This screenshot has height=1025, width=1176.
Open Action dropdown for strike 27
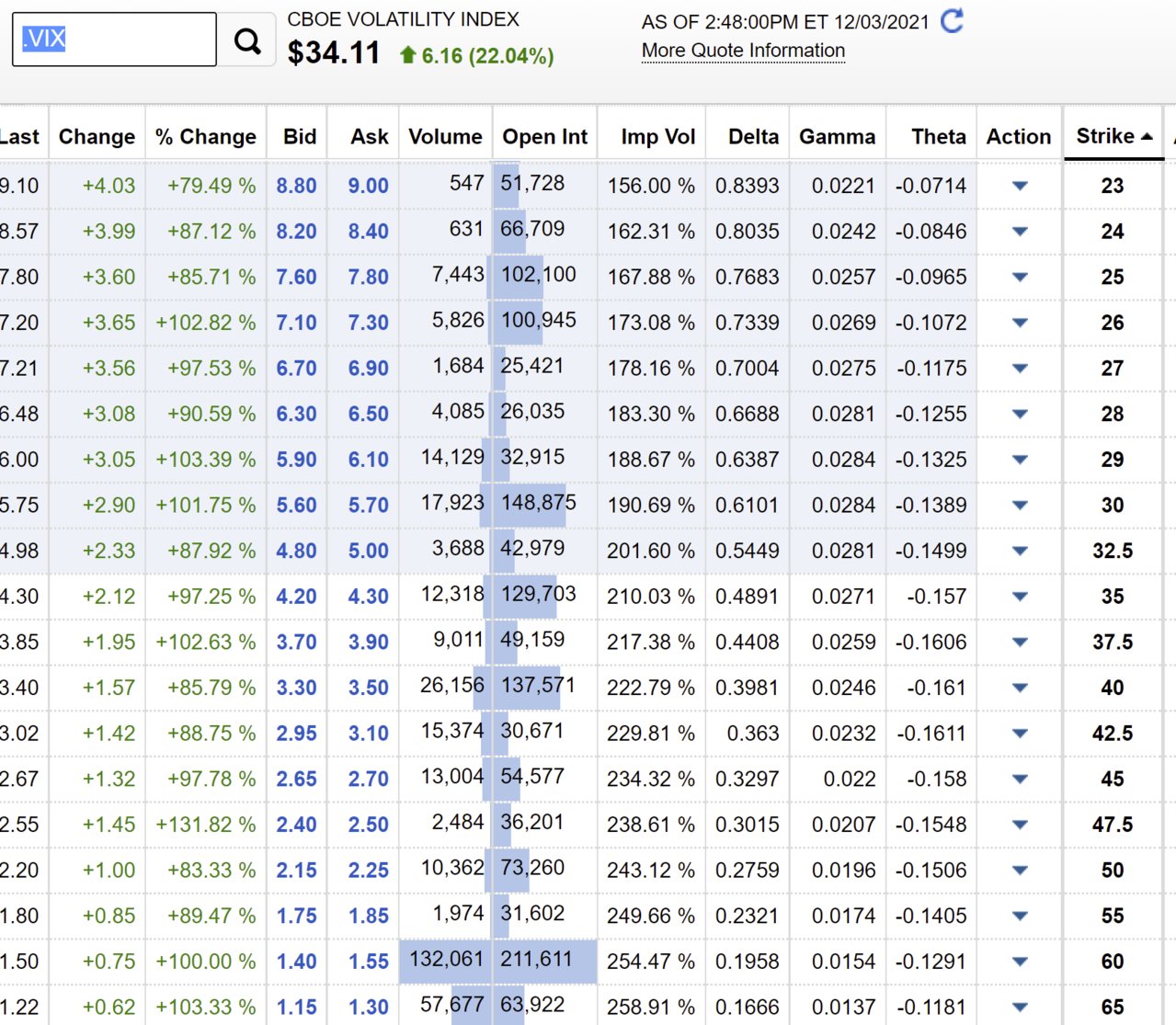1020,368
